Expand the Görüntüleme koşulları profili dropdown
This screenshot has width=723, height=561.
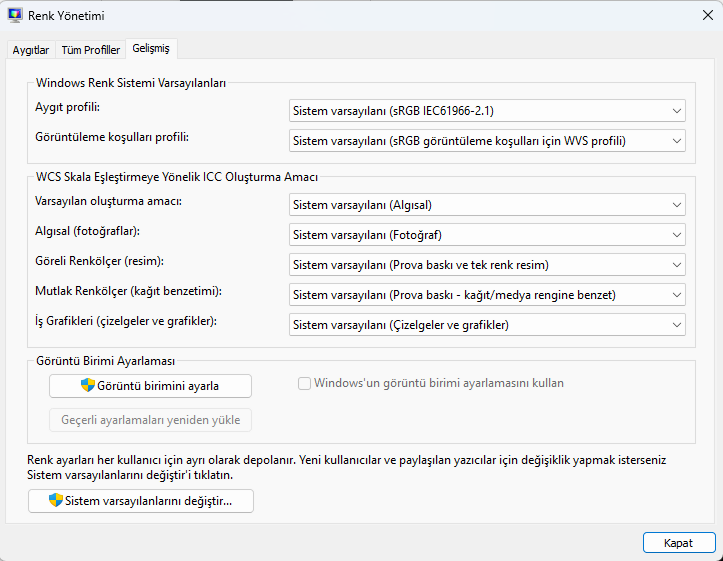click(x=487, y=141)
